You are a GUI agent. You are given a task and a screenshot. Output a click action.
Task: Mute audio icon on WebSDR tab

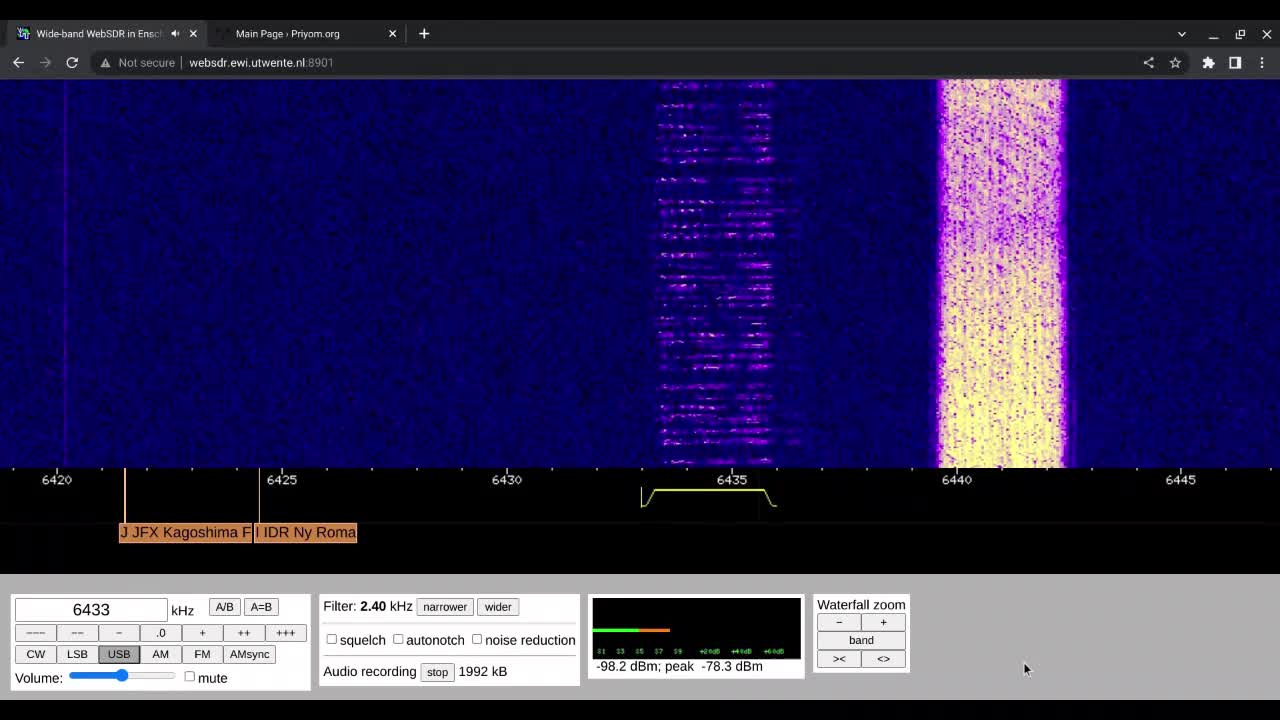pyautogui.click(x=175, y=33)
